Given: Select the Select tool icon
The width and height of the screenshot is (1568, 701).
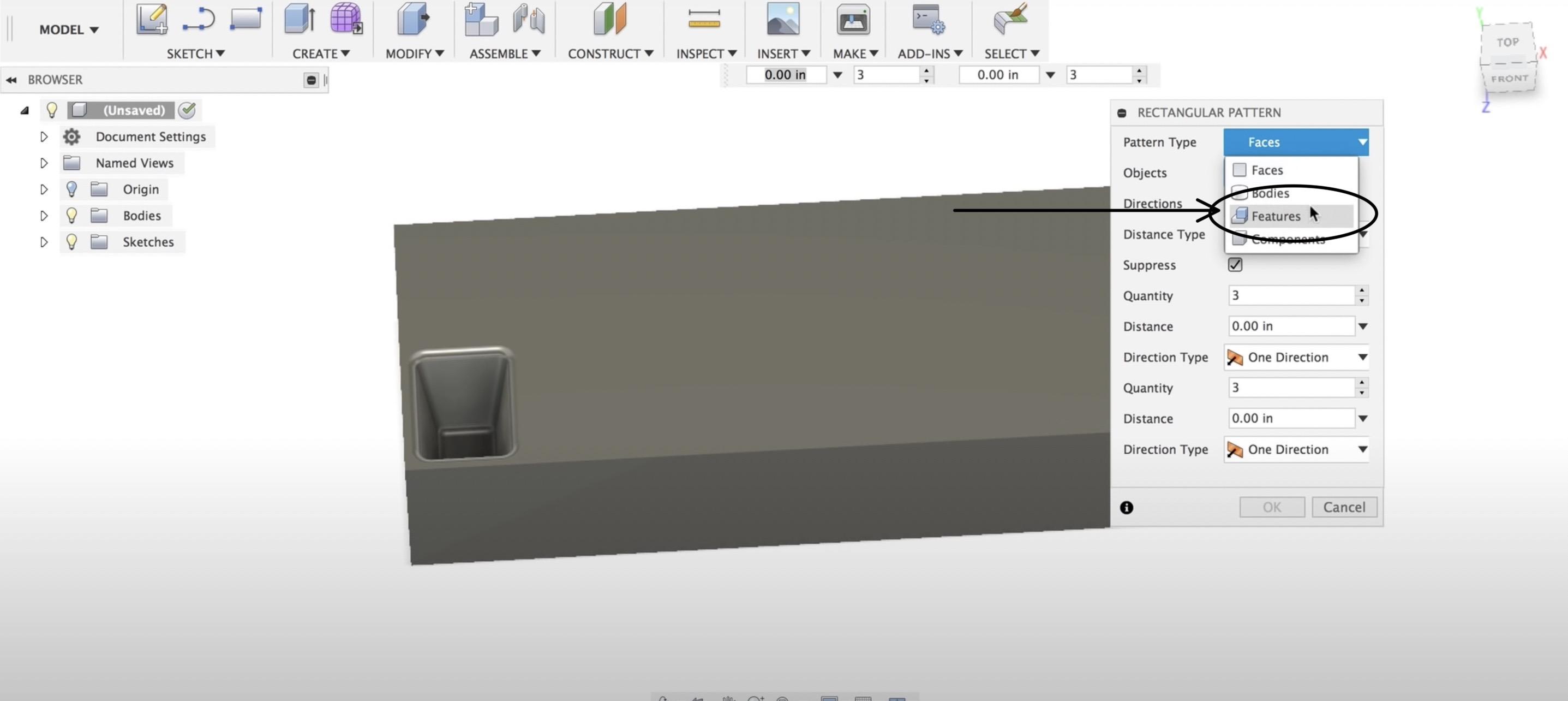Looking at the screenshot, I should coord(1010,18).
